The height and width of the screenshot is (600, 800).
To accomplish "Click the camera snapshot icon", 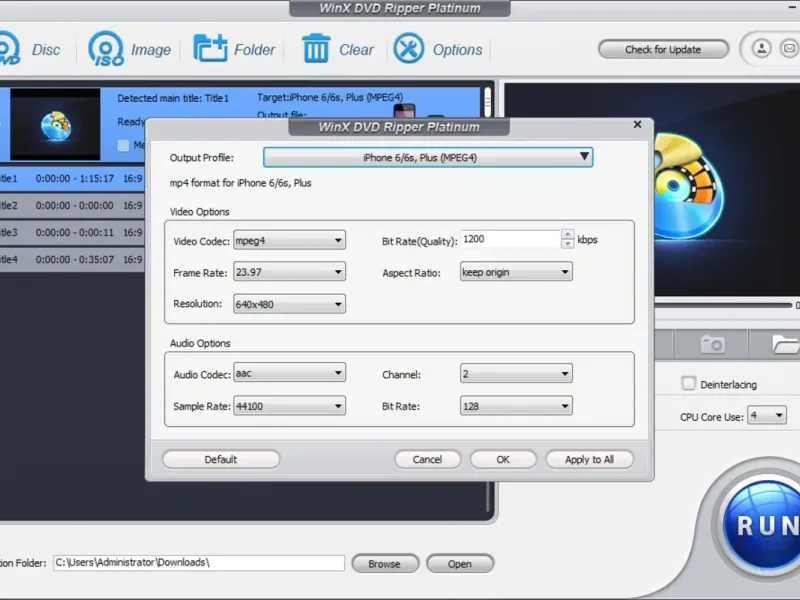I will click(712, 345).
